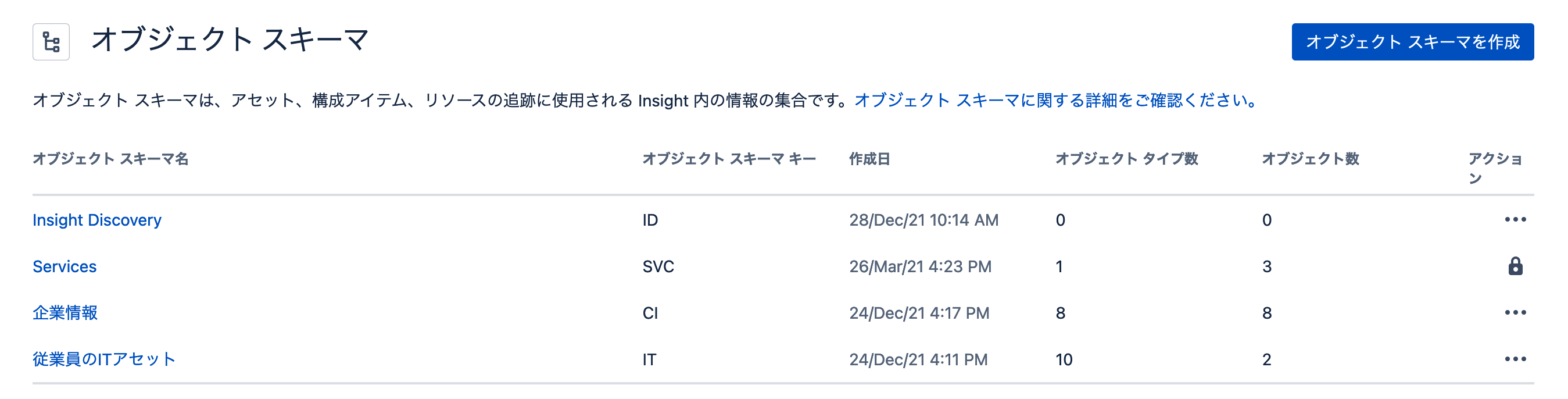
Task: Open the 企業情報 schema link
Action: pyautogui.click(x=65, y=312)
